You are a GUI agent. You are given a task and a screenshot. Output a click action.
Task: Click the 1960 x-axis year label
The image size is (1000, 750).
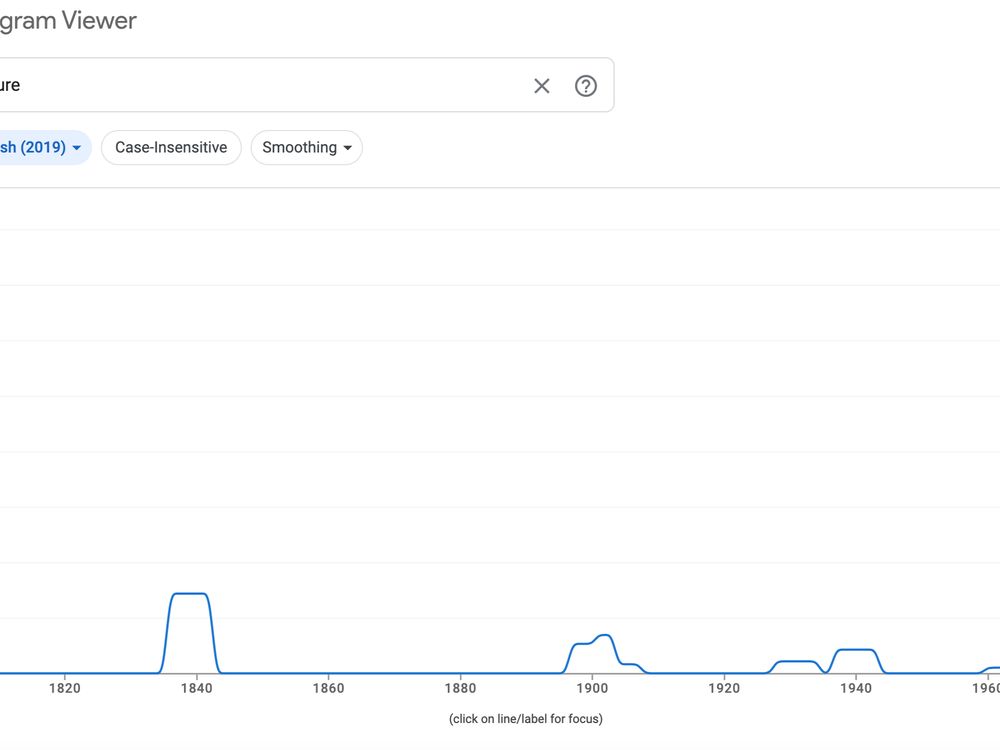pos(986,688)
